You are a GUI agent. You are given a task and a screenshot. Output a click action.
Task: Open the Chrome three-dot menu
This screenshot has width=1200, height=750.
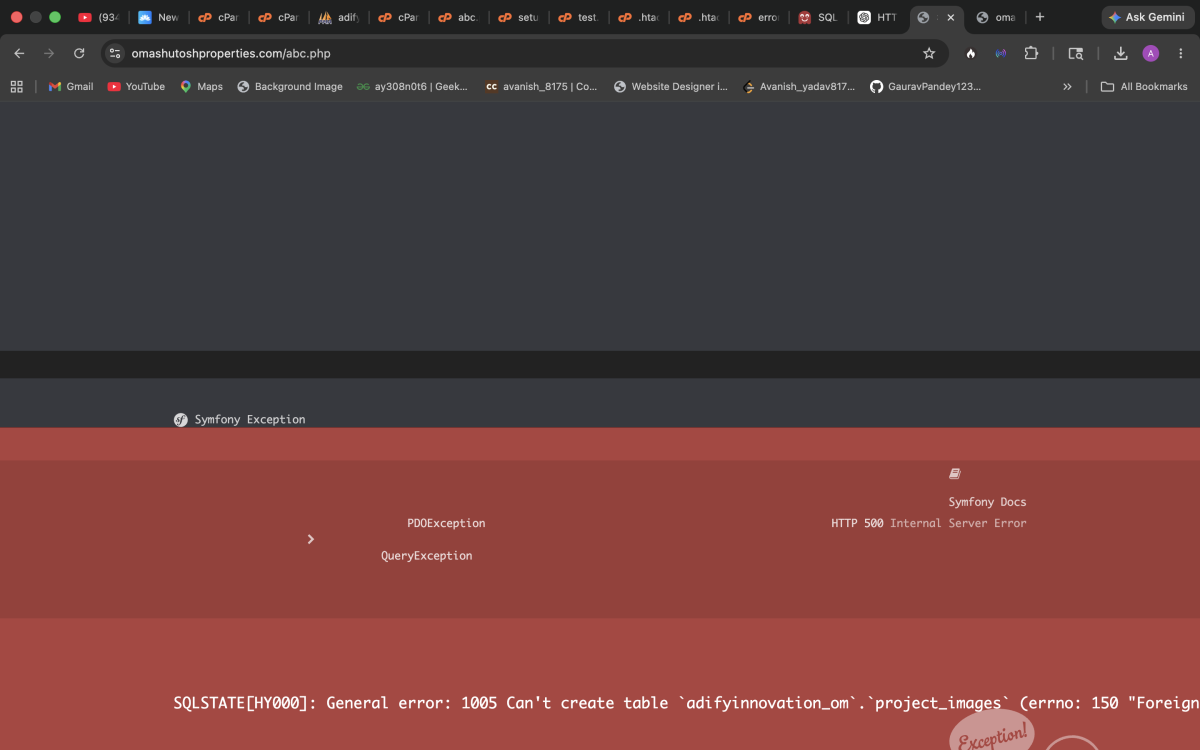[1181, 53]
